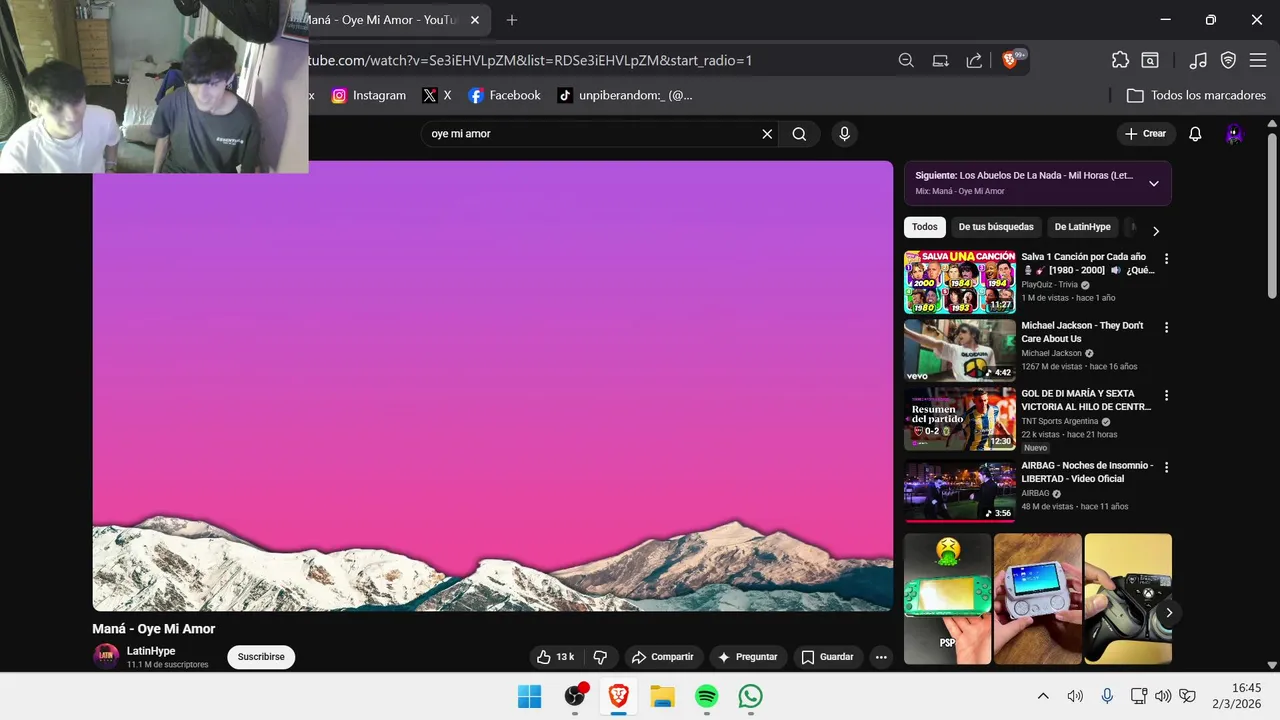The width and height of the screenshot is (1280, 720).
Task: Click the video player to pause playback
Action: 493,386
